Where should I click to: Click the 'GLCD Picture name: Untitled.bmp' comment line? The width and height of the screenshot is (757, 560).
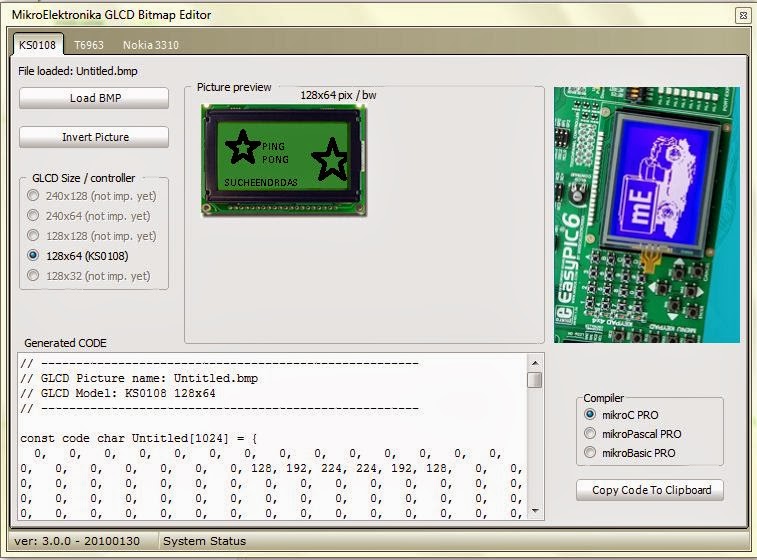139,378
